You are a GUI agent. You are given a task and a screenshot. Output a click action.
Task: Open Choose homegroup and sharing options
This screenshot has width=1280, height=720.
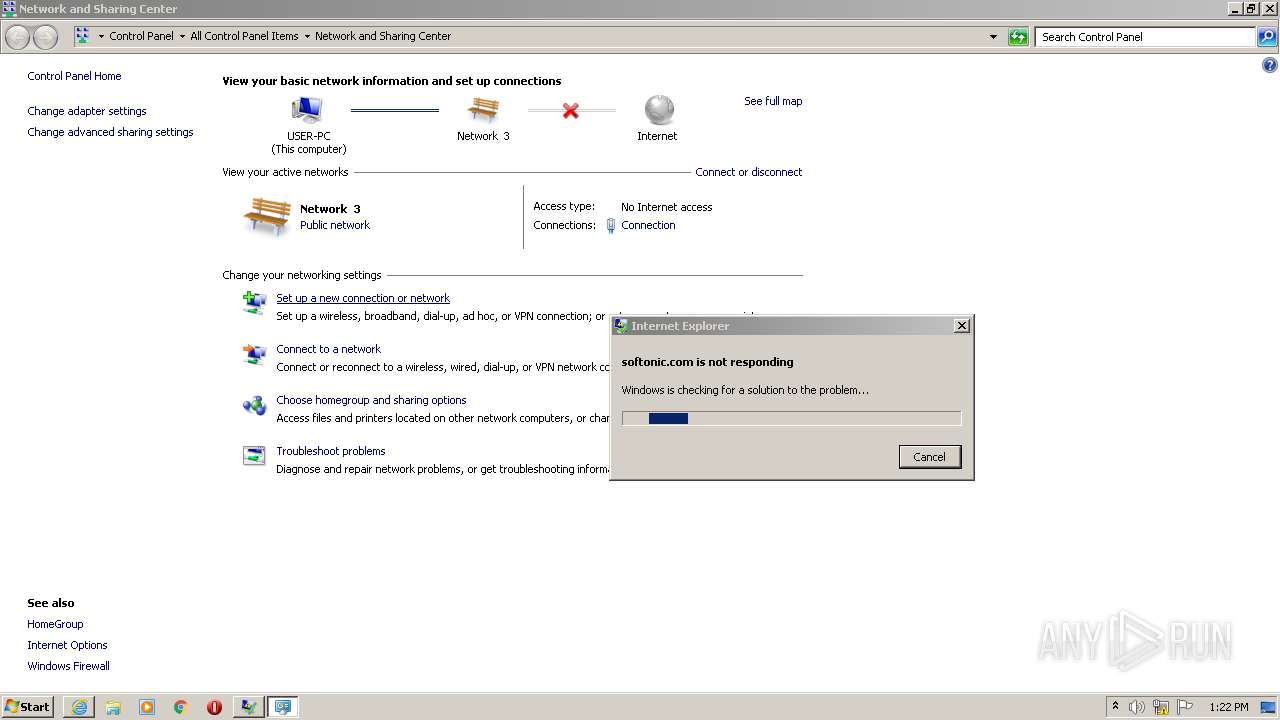click(371, 400)
